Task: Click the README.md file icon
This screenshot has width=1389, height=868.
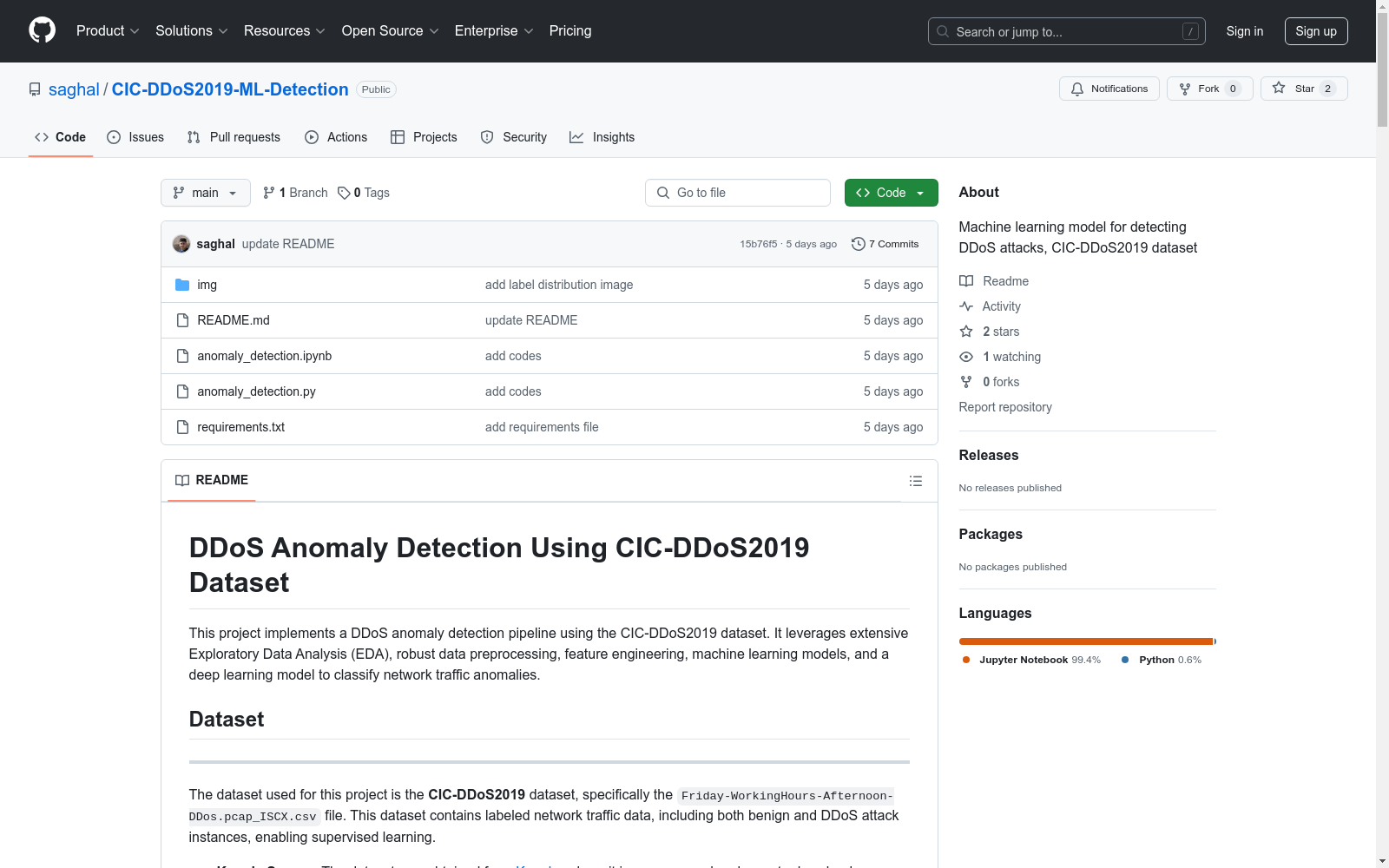Action: coord(182,320)
